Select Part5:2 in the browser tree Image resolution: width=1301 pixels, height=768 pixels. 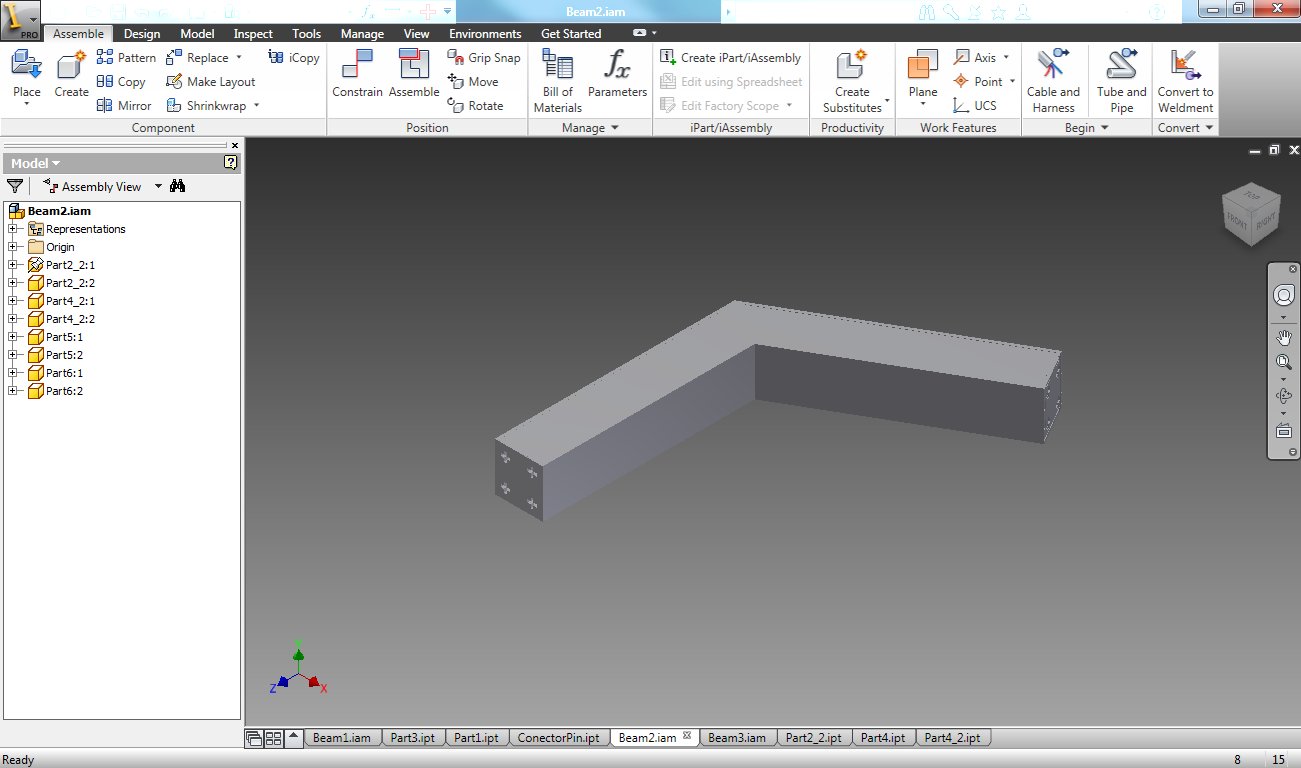[64, 355]
